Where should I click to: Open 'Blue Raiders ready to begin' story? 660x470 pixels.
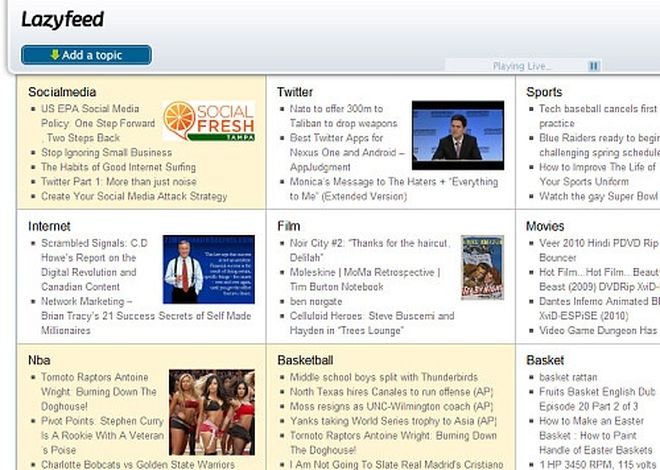[599, 145]
